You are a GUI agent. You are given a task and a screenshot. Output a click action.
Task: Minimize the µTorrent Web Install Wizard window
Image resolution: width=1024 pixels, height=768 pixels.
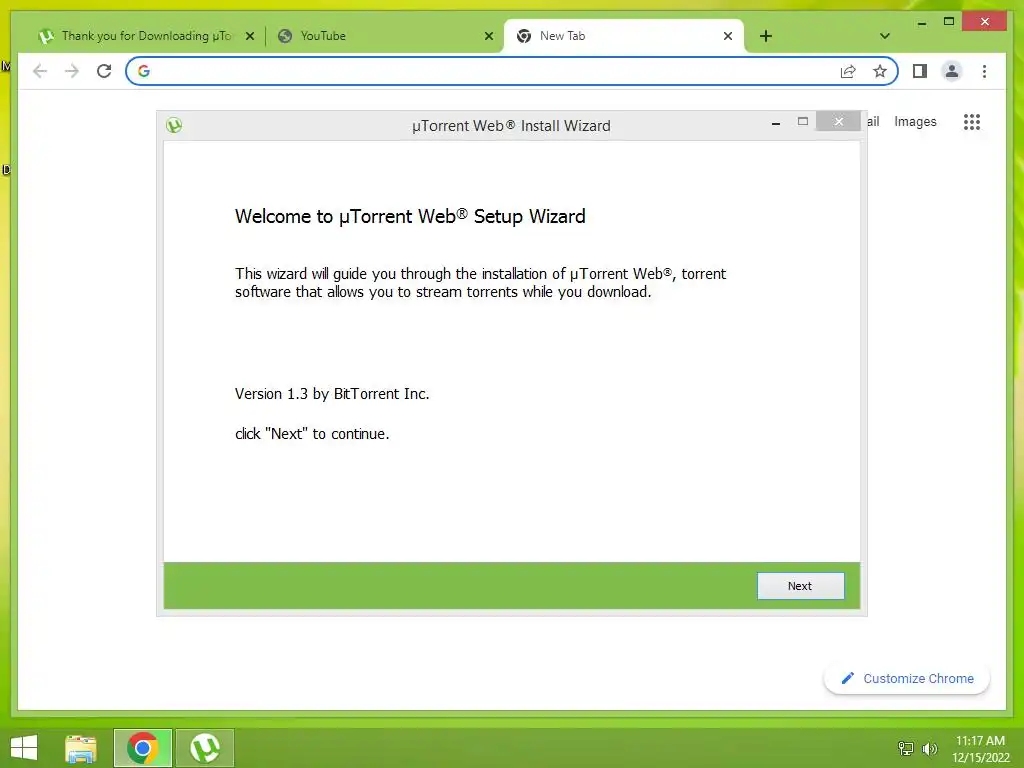[776, 122]
